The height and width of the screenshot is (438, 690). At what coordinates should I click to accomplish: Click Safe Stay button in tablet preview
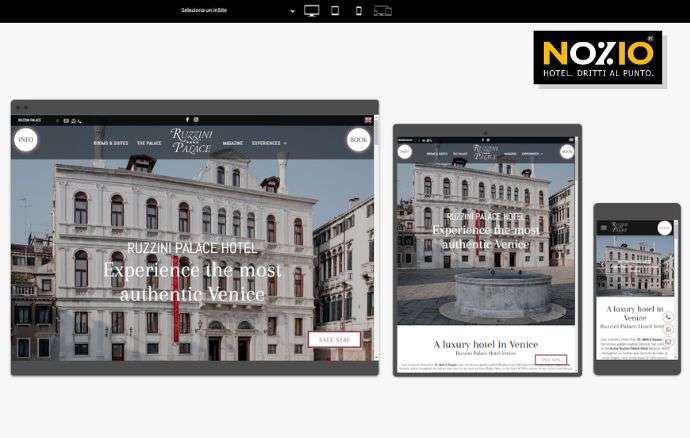tap(551, 360)
